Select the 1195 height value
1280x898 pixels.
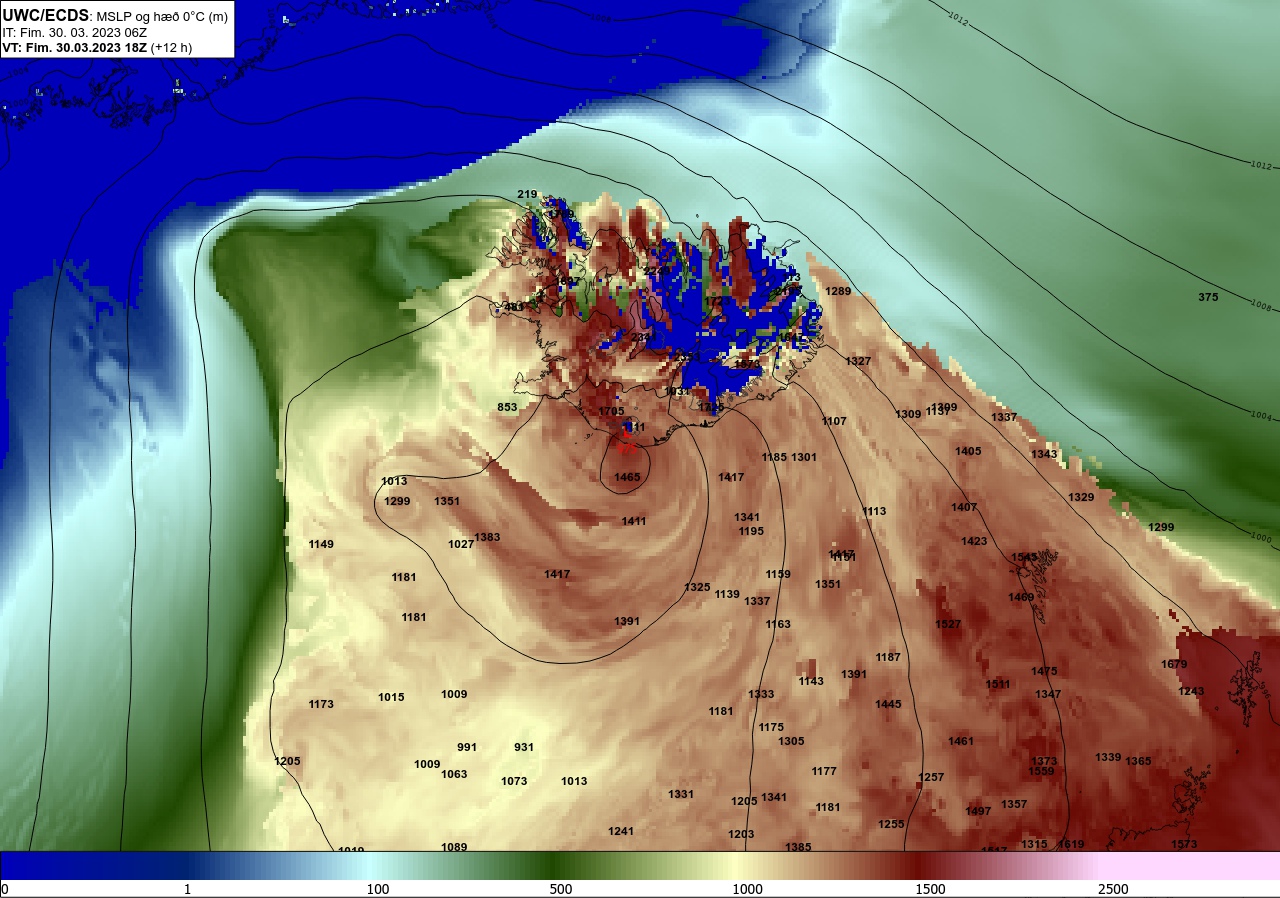751,531
